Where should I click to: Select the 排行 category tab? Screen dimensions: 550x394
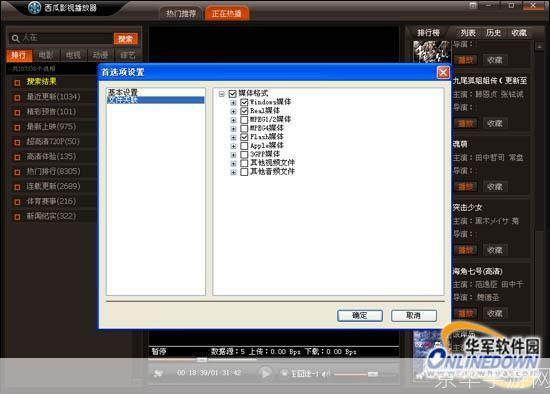pos(19,55)
